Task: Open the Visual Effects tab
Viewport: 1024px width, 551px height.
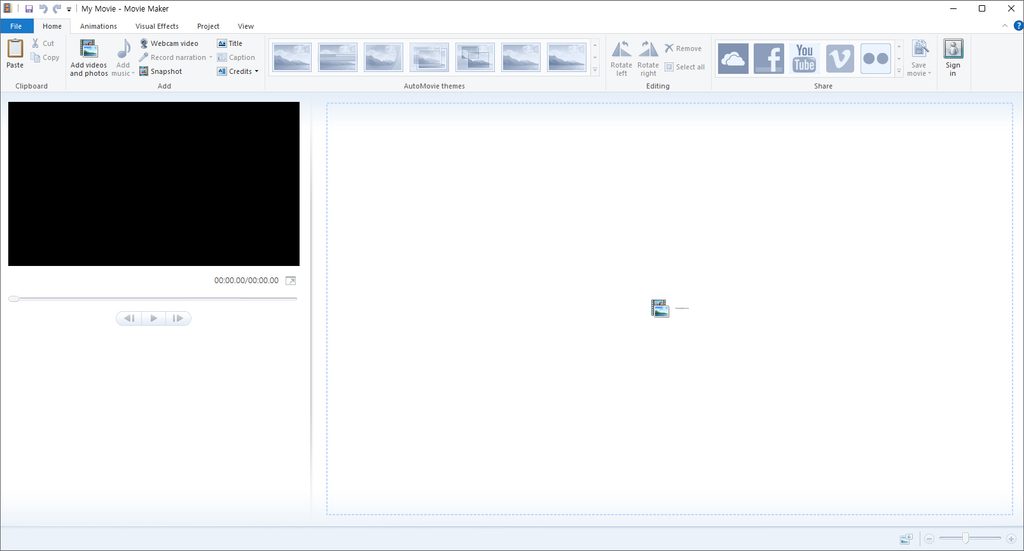Action: point(157,26)
